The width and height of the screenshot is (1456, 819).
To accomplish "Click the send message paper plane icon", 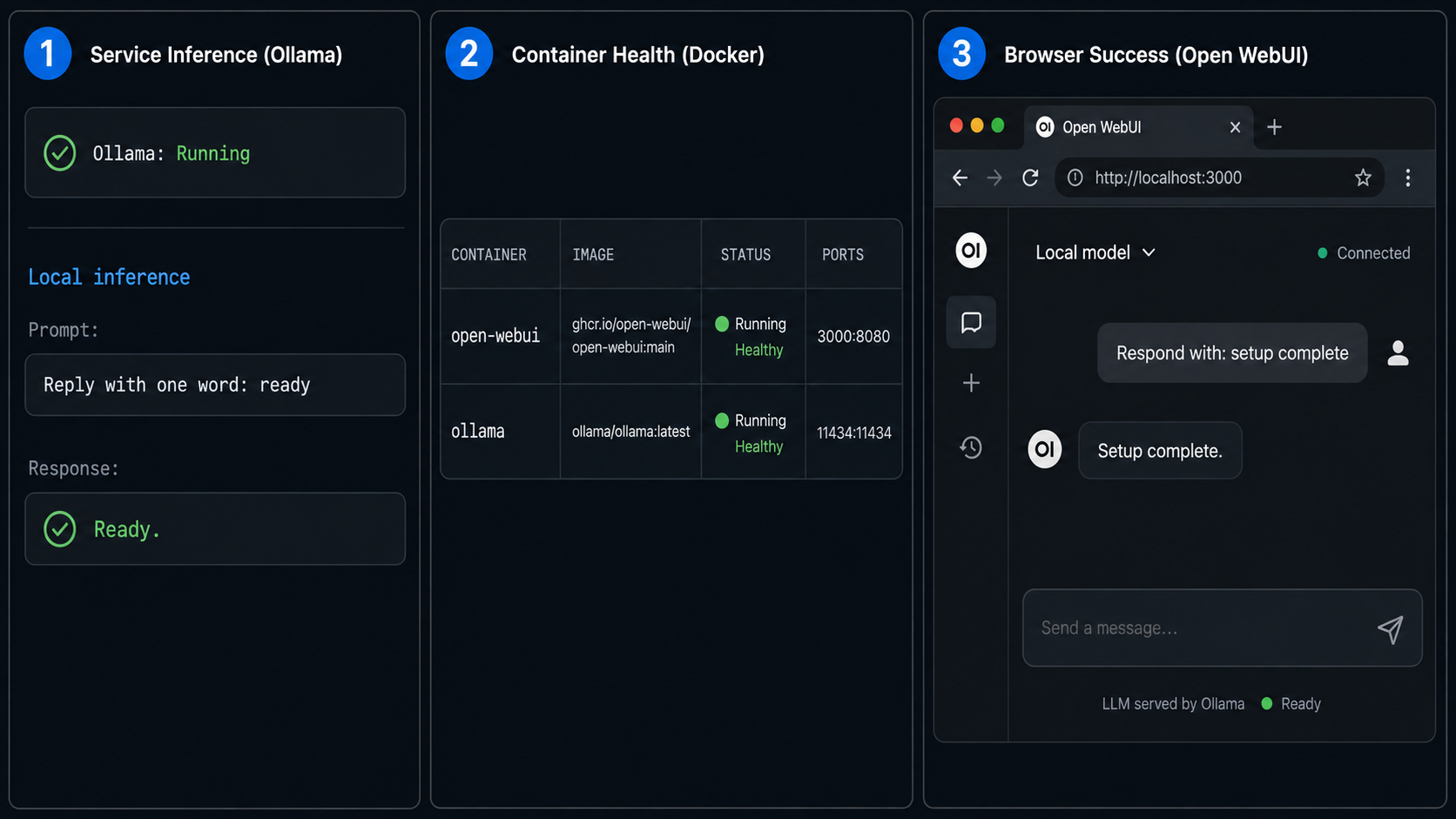I will (x=1391, y=628).
